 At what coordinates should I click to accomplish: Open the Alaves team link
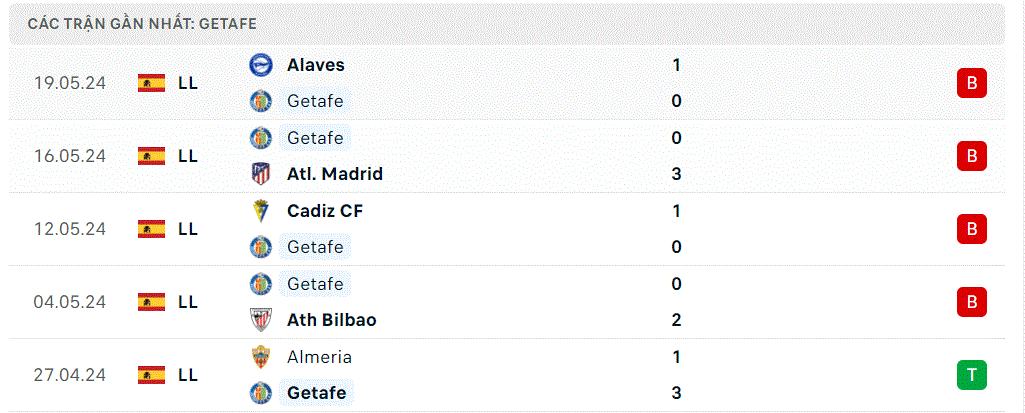[316, 65]
